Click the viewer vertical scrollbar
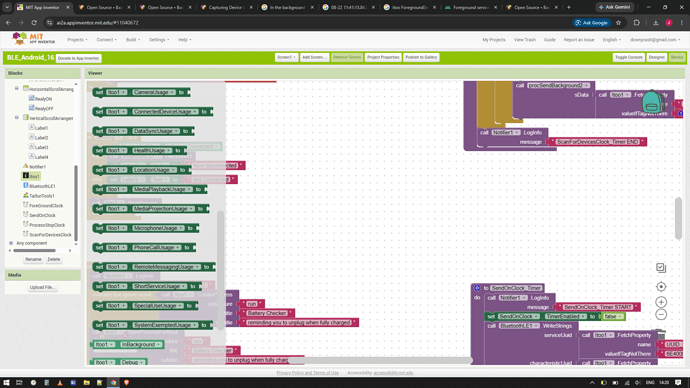This screenshot has width=690, height=388. 678,219
